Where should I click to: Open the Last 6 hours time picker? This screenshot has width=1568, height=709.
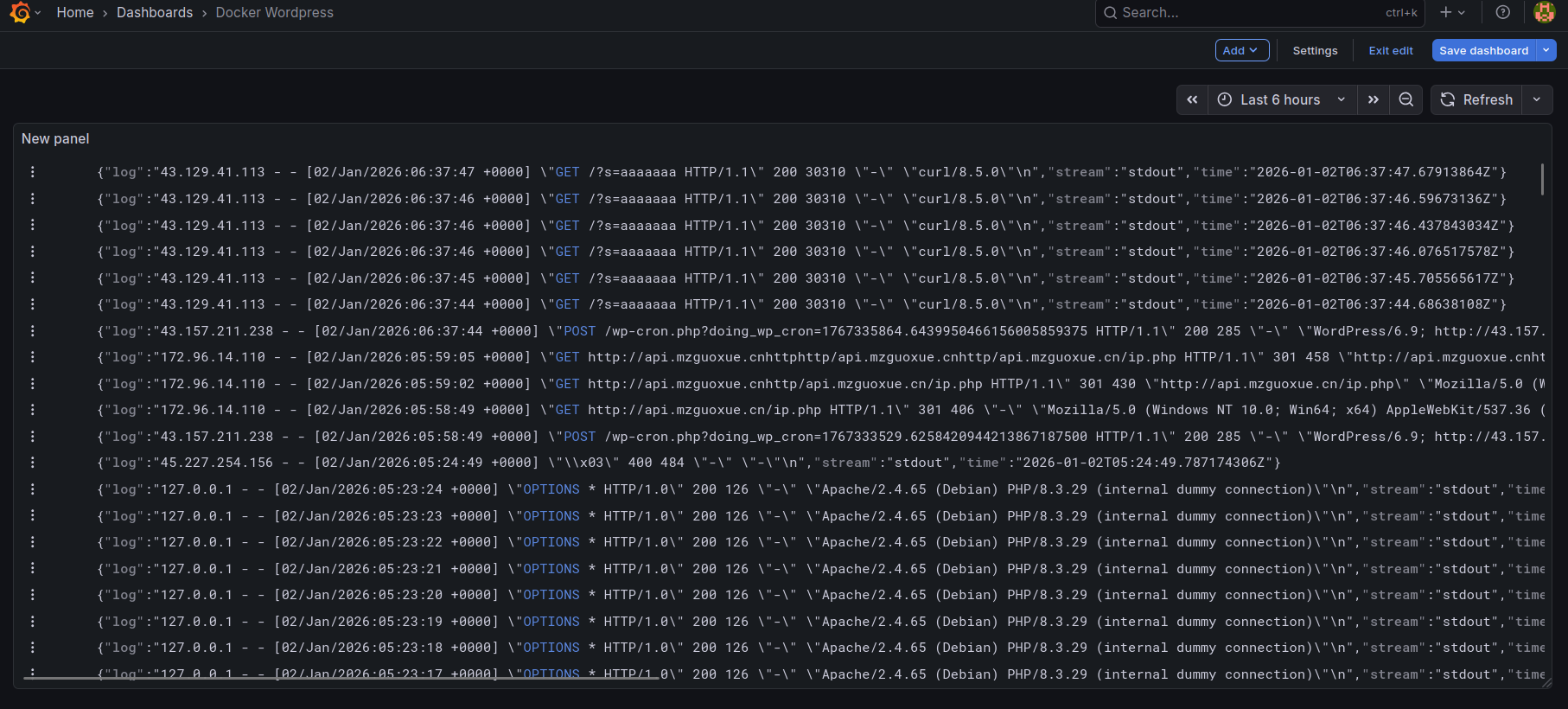tap(1282, 99)
